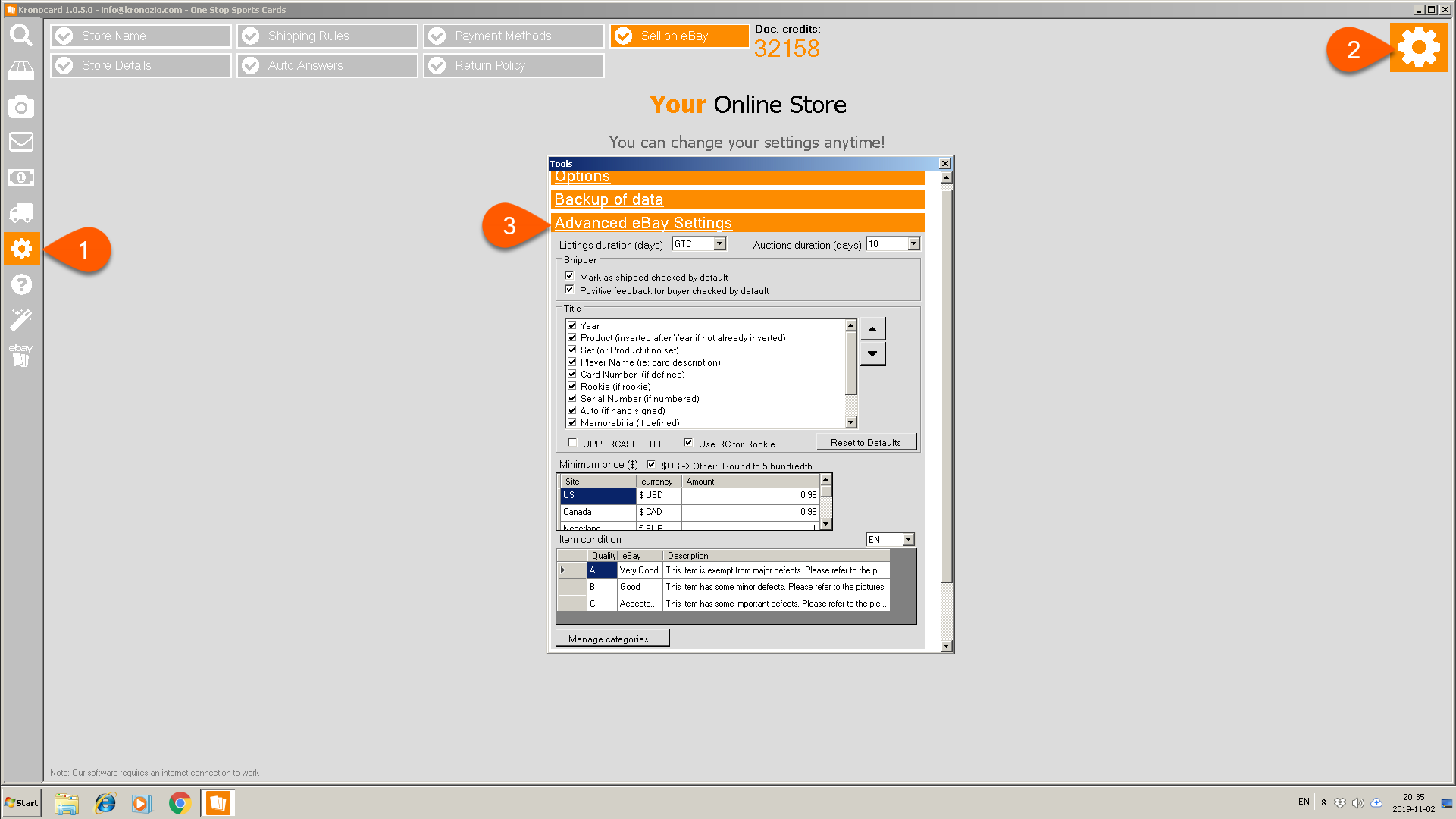Click the title list scroll-down arrow
Viewport: 1456px width, 819px height.
pos(851,422)
